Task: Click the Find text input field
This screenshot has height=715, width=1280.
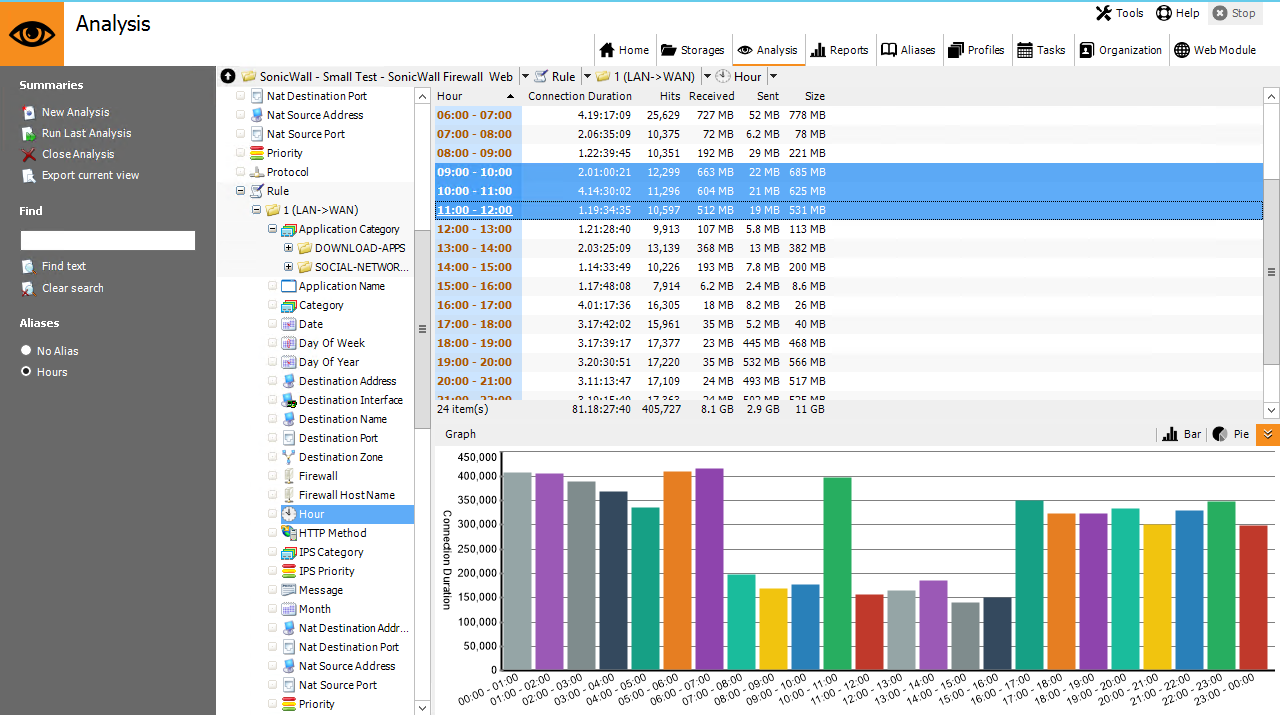Action: point(108,240)
